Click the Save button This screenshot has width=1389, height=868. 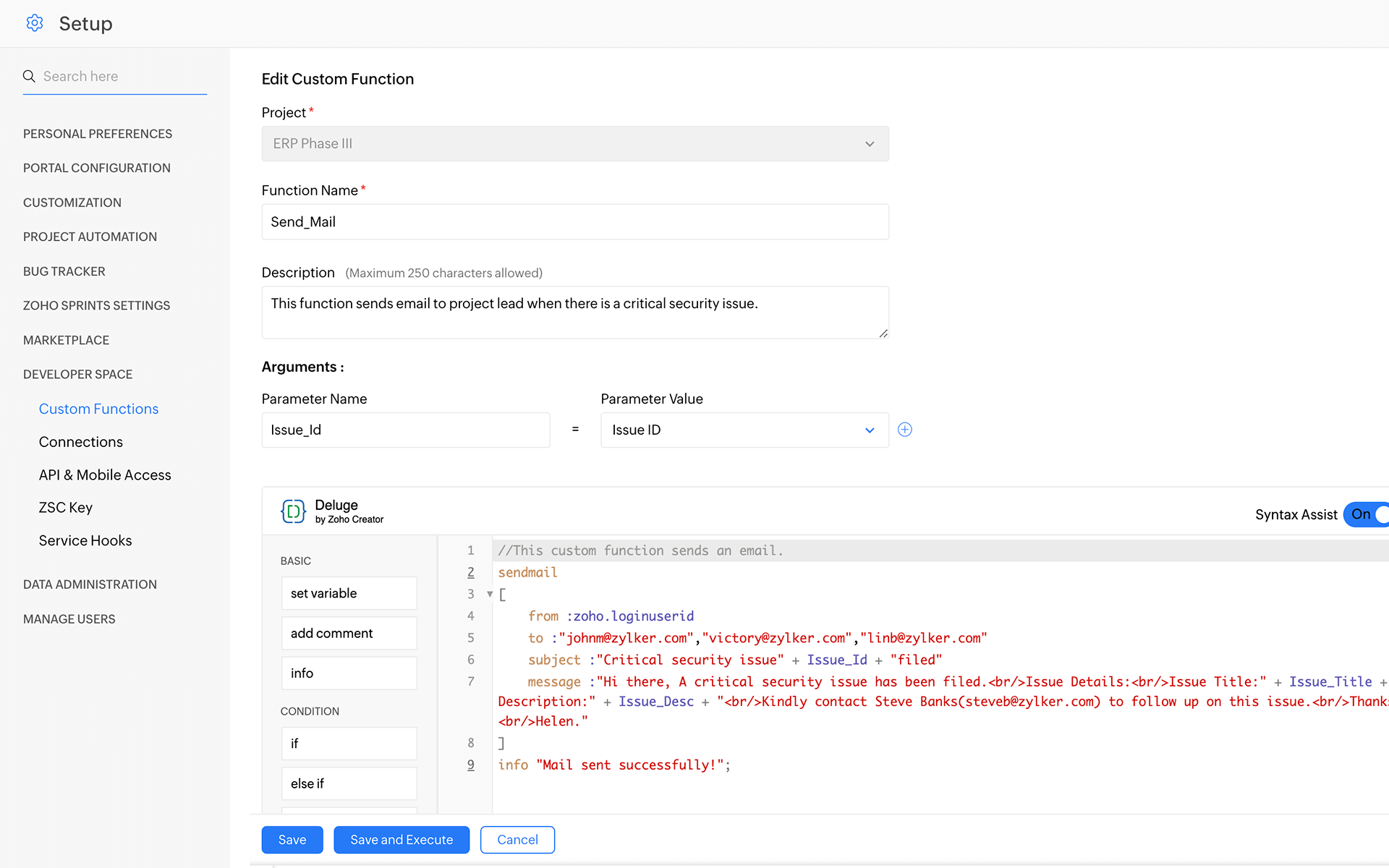click(x=292, y=840)
